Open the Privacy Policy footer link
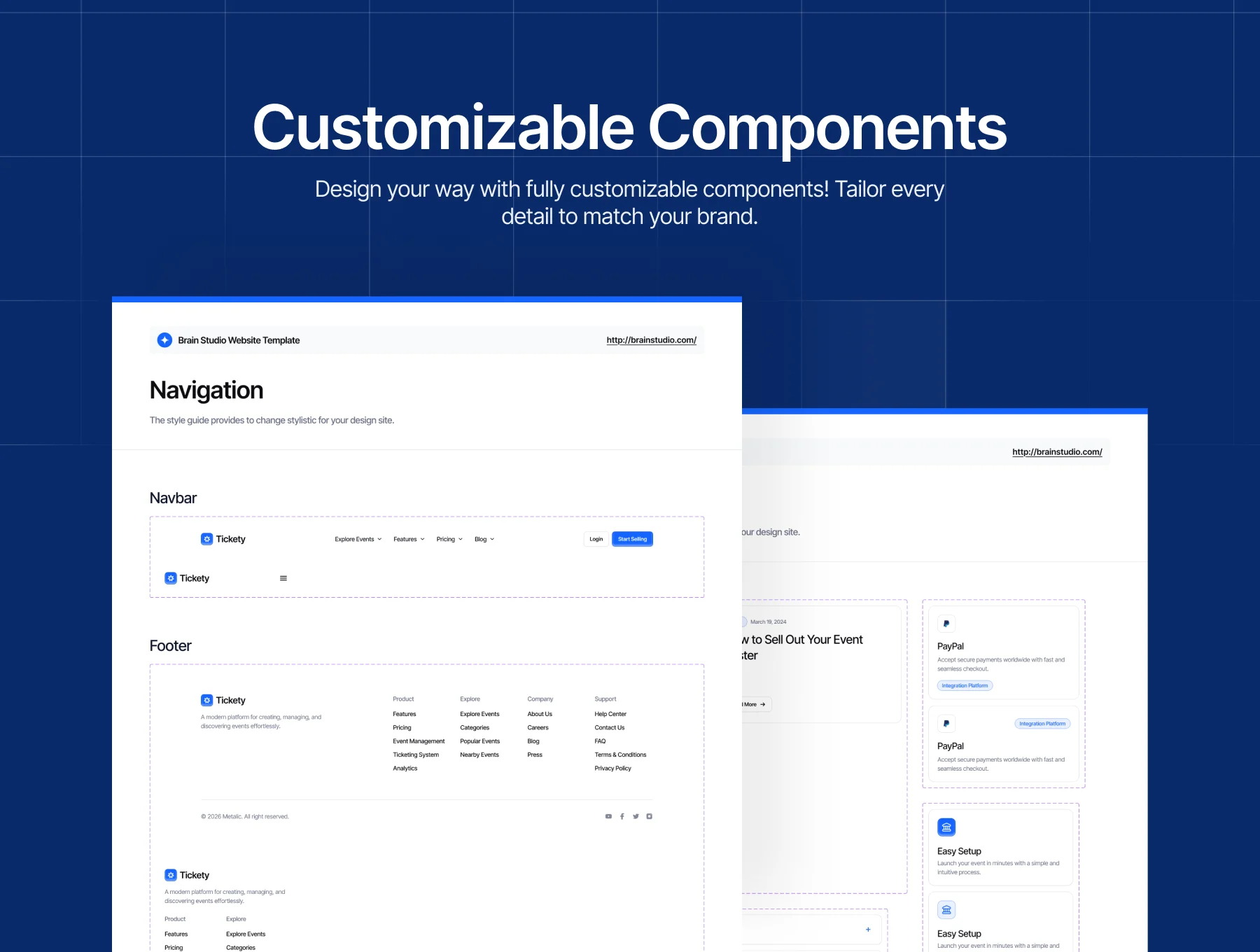This screenshot has height=952, width=1260. point(612,769)
